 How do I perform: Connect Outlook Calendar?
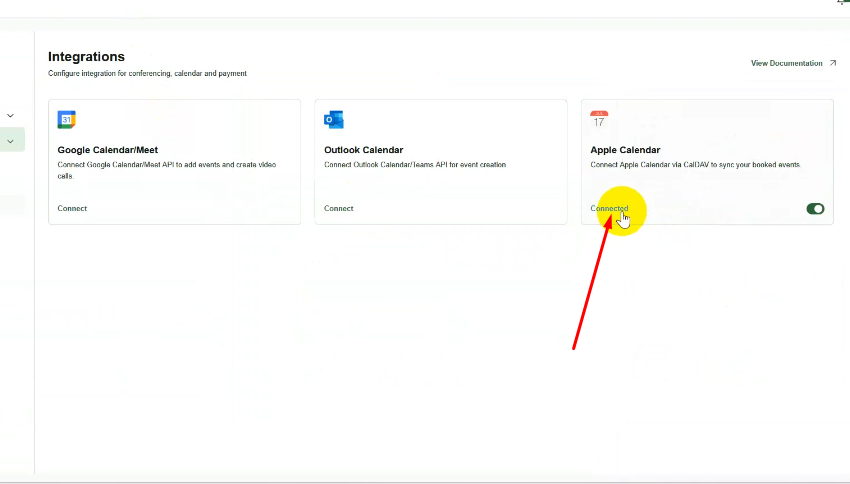pyautogui.click(x=338, y=209)
